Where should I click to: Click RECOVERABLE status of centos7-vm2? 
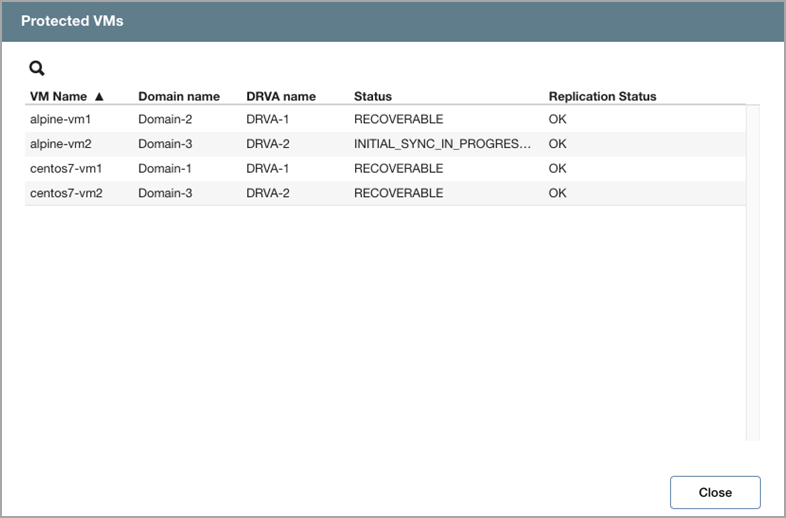[x=398, y=193]
